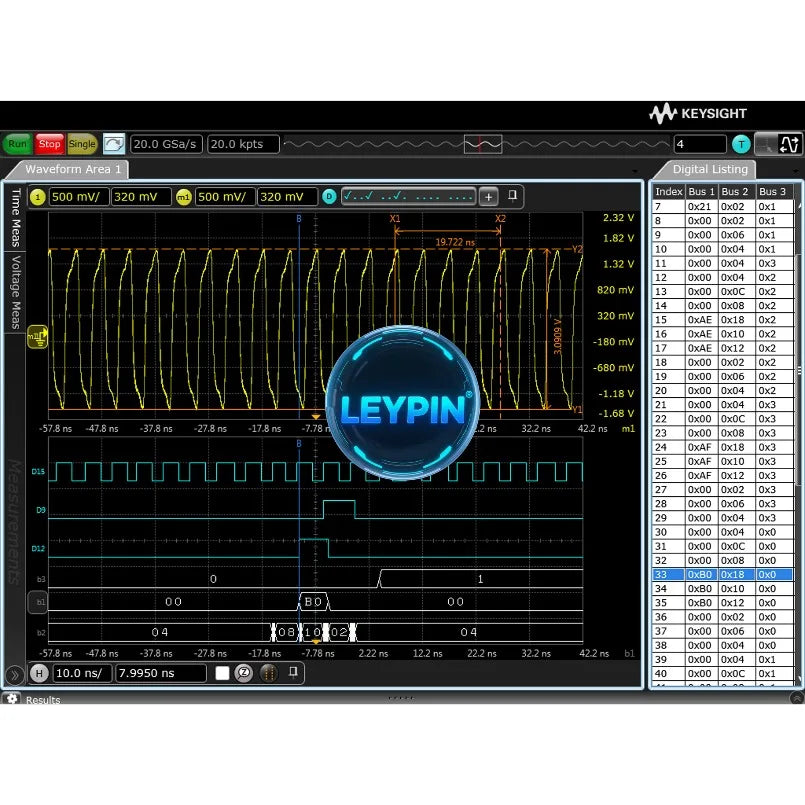The image size is (805, 805).
Task: Add a channel with the plus button
Action: [488, 197]
